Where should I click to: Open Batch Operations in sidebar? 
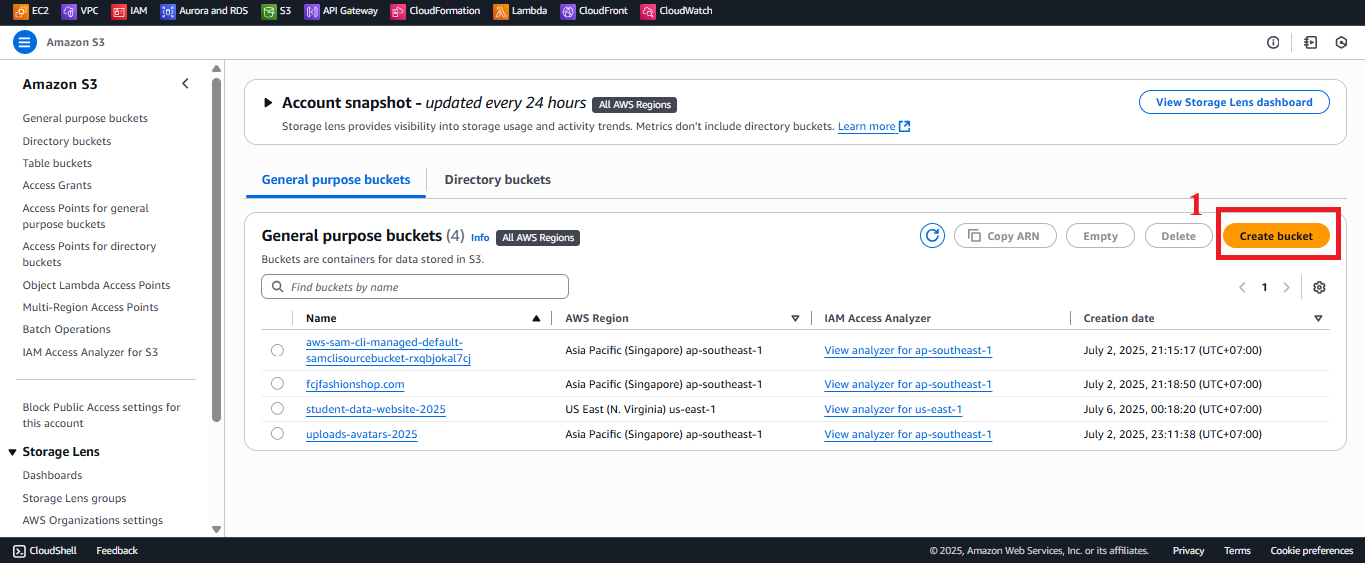click(67, 329)
